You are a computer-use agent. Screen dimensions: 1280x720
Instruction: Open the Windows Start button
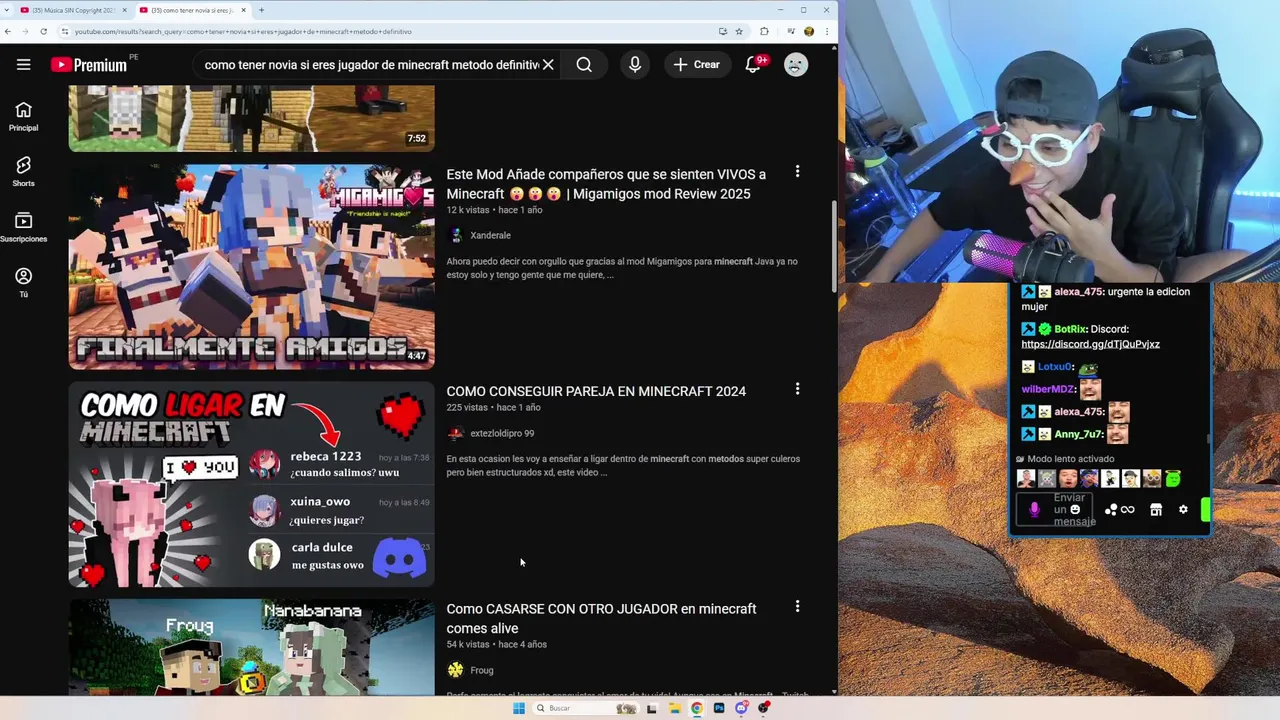click(x=518, y=708)
